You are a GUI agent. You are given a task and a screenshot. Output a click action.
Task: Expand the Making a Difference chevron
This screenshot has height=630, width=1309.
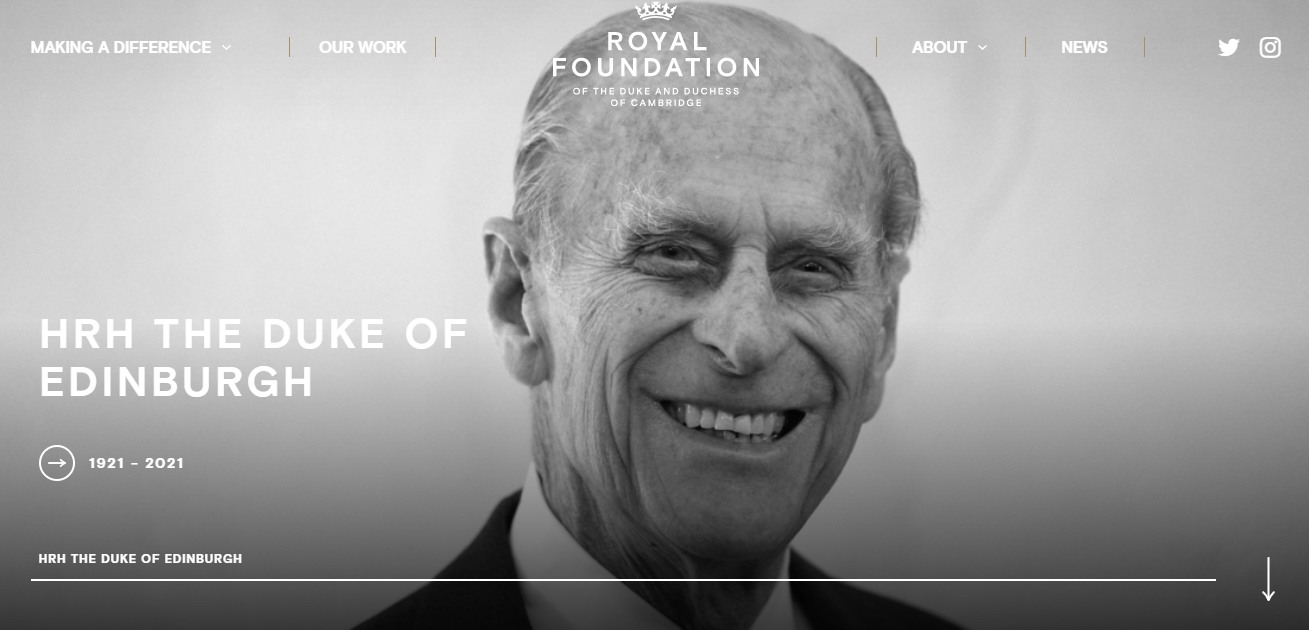point(227,47)
